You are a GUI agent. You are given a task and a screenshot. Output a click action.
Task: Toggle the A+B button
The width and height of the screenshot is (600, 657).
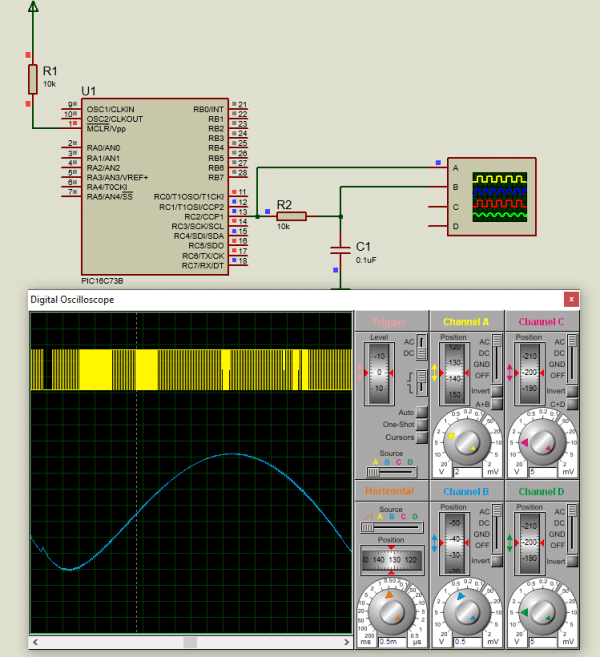497,404
